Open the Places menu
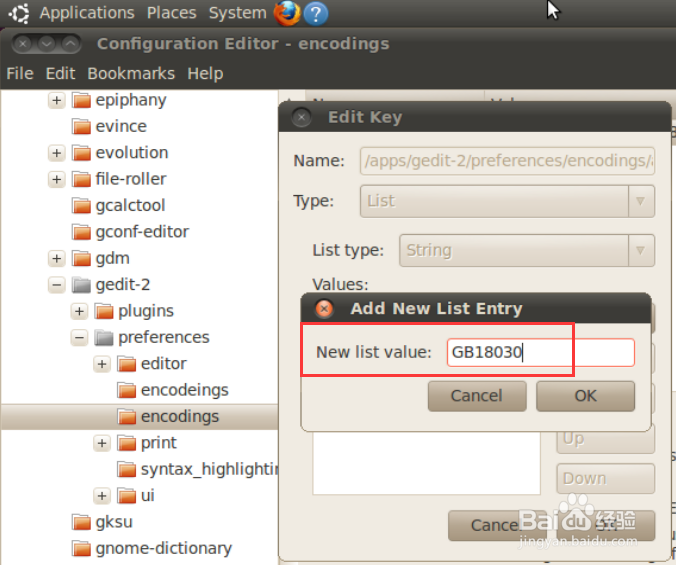676x565 pixels. [x=172, y=13]
